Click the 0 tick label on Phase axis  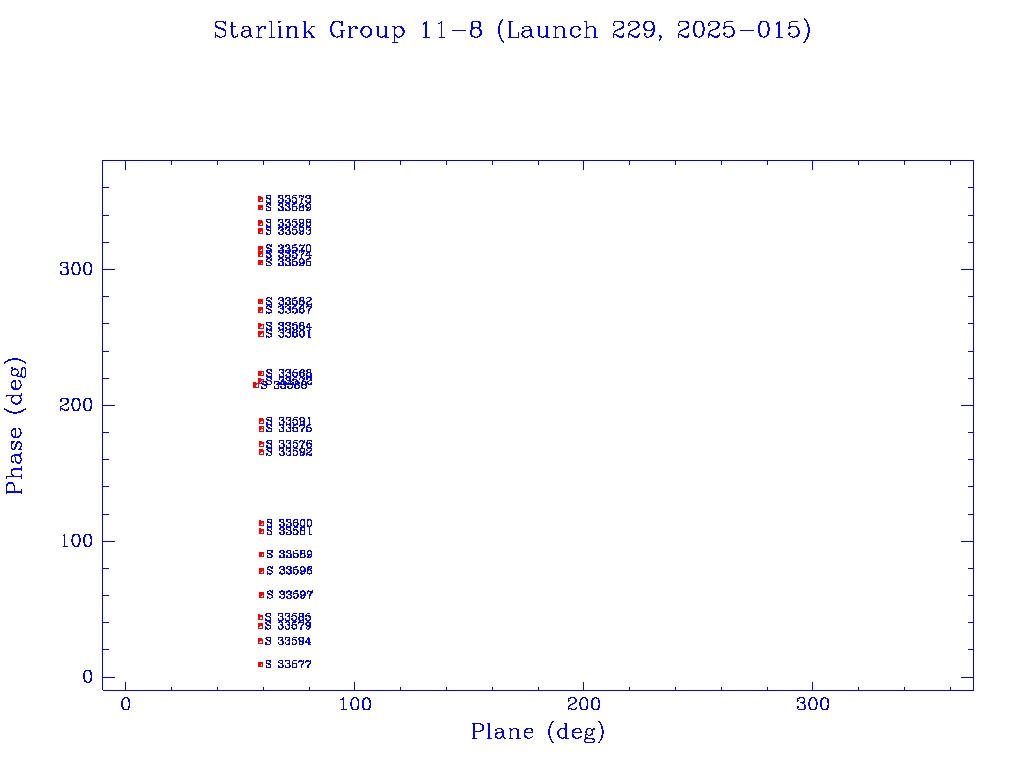click(88, 677)
